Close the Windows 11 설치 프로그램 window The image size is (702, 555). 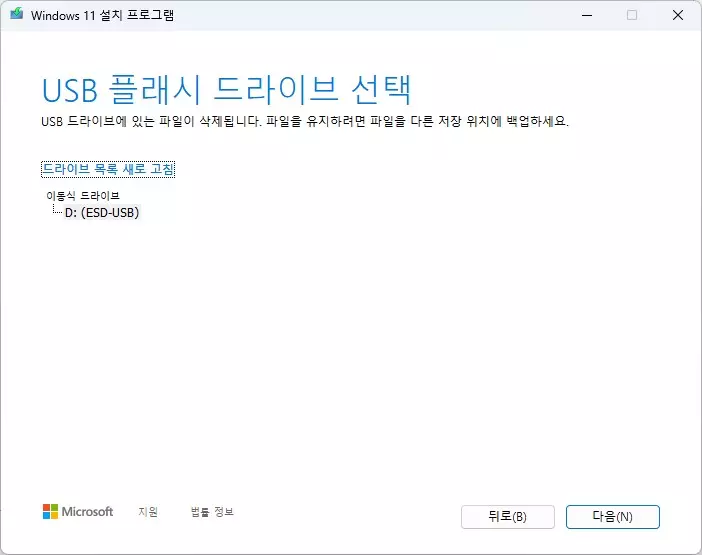click(678, 15)
